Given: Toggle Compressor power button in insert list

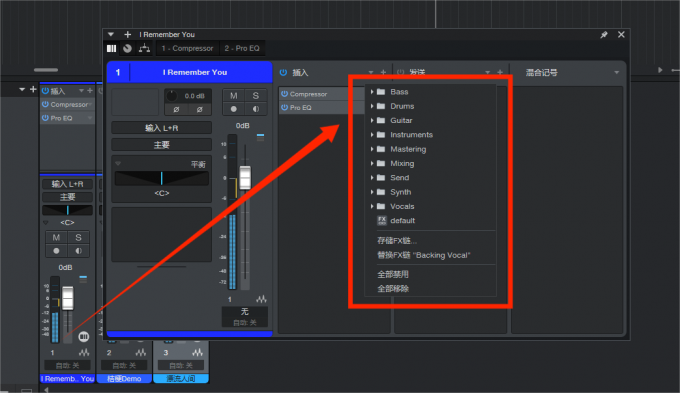Looking at the screenshot, I should tap(284, 94).
